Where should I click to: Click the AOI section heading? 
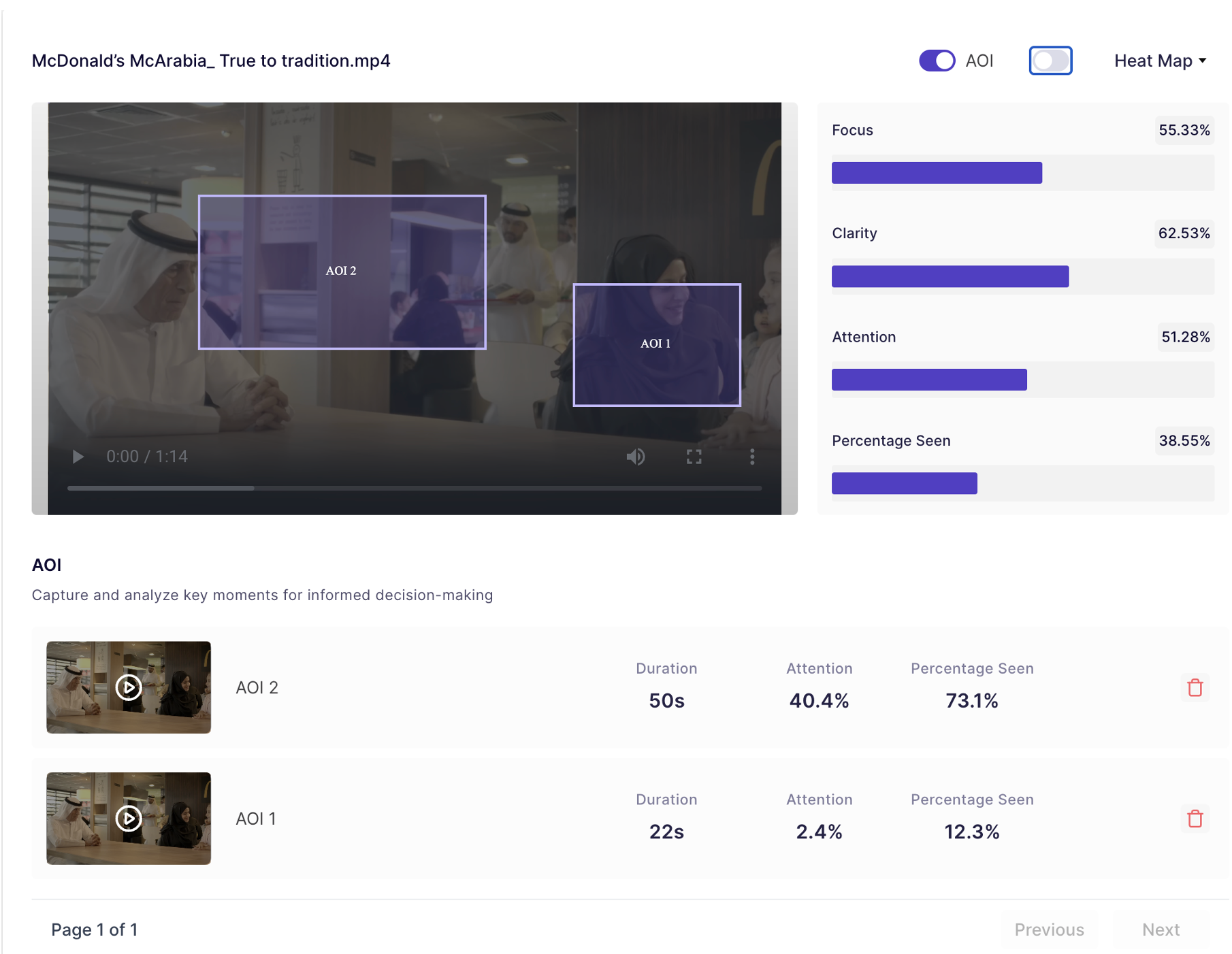(47, 565)
